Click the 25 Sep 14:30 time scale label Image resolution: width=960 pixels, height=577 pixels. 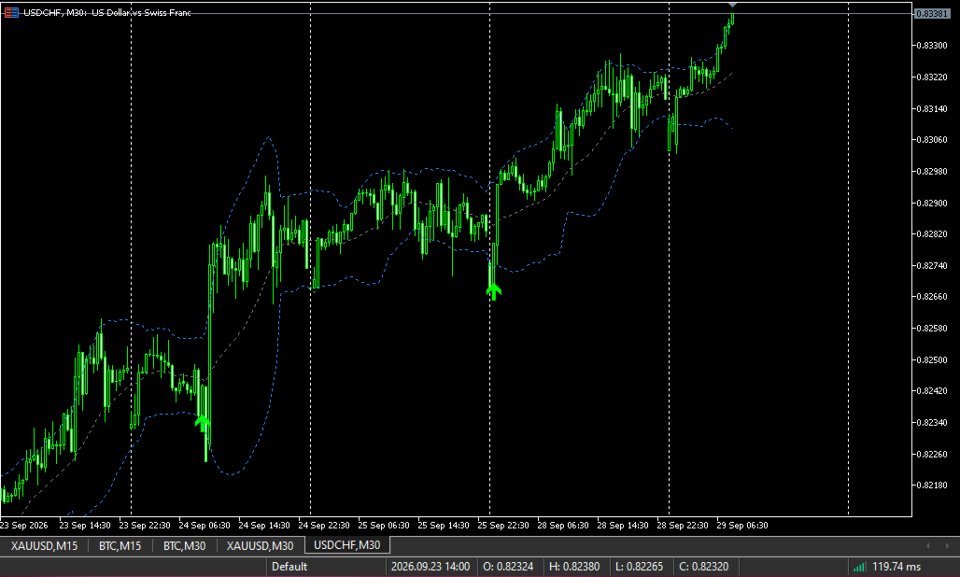(x=444, y=526)
